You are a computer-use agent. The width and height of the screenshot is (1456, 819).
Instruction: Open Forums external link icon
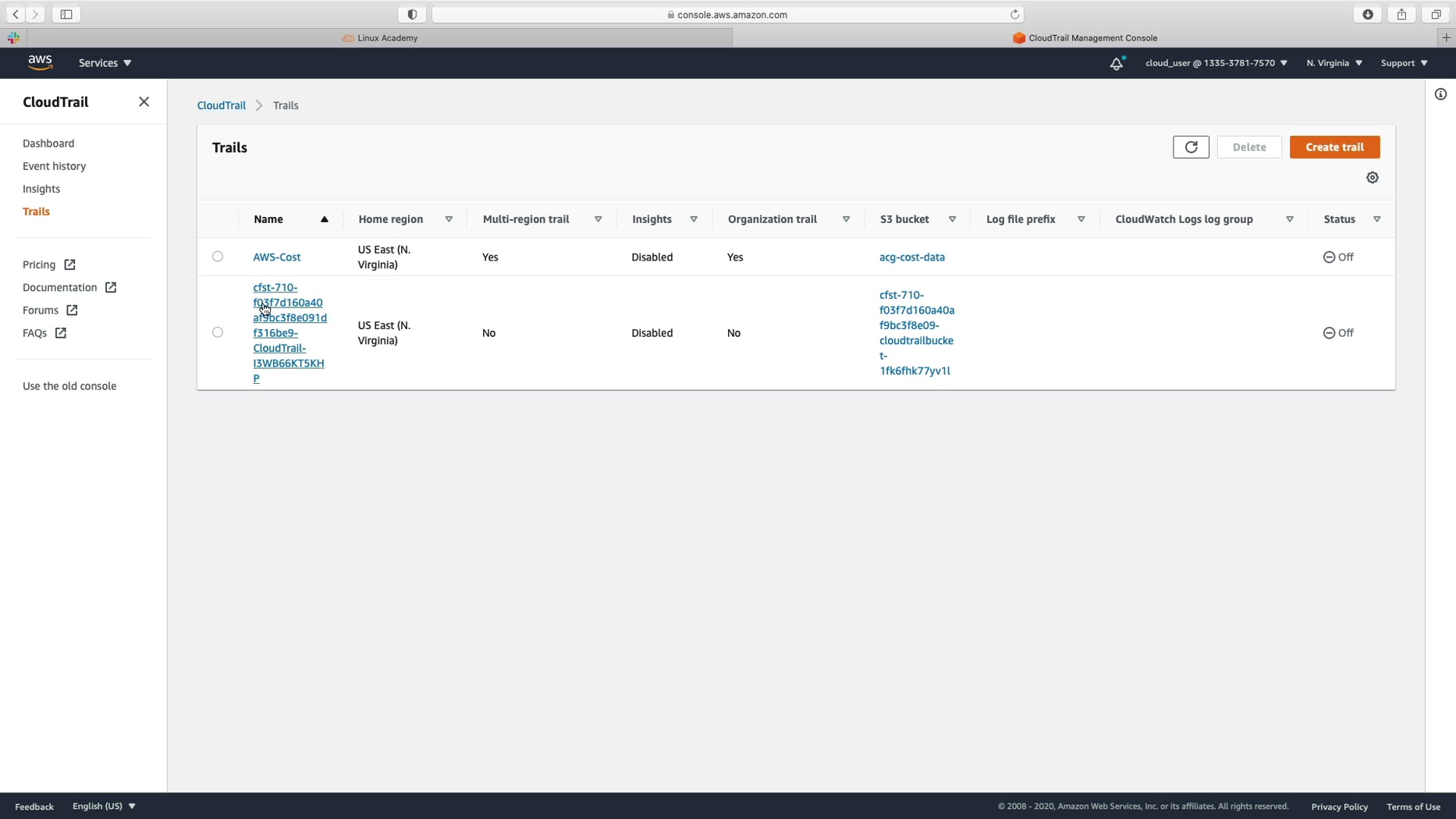[72, 310]
